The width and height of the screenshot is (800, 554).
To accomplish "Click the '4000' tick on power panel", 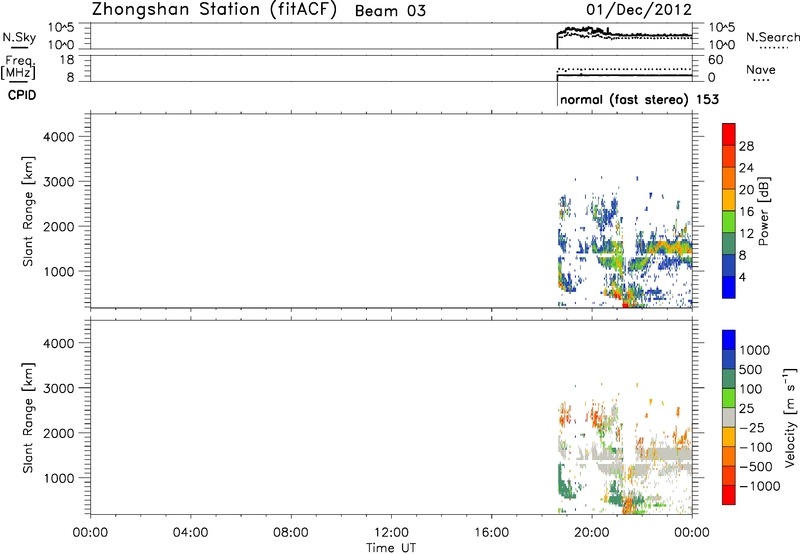I will click(59, 137).
